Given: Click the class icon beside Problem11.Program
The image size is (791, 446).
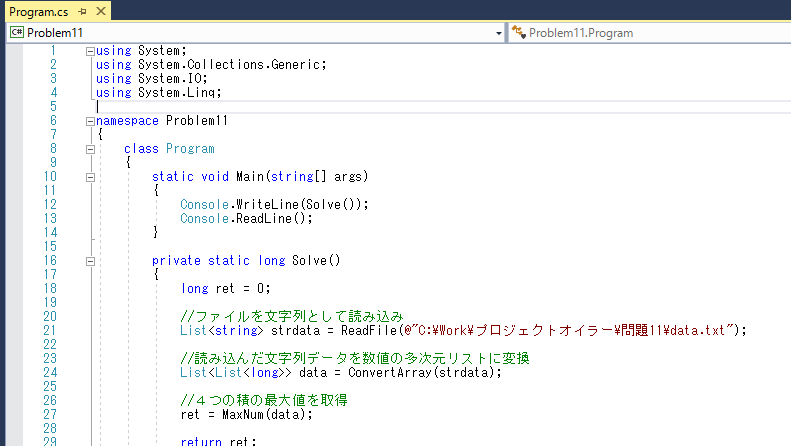Looking at the screenshot, I should point(519,32).
